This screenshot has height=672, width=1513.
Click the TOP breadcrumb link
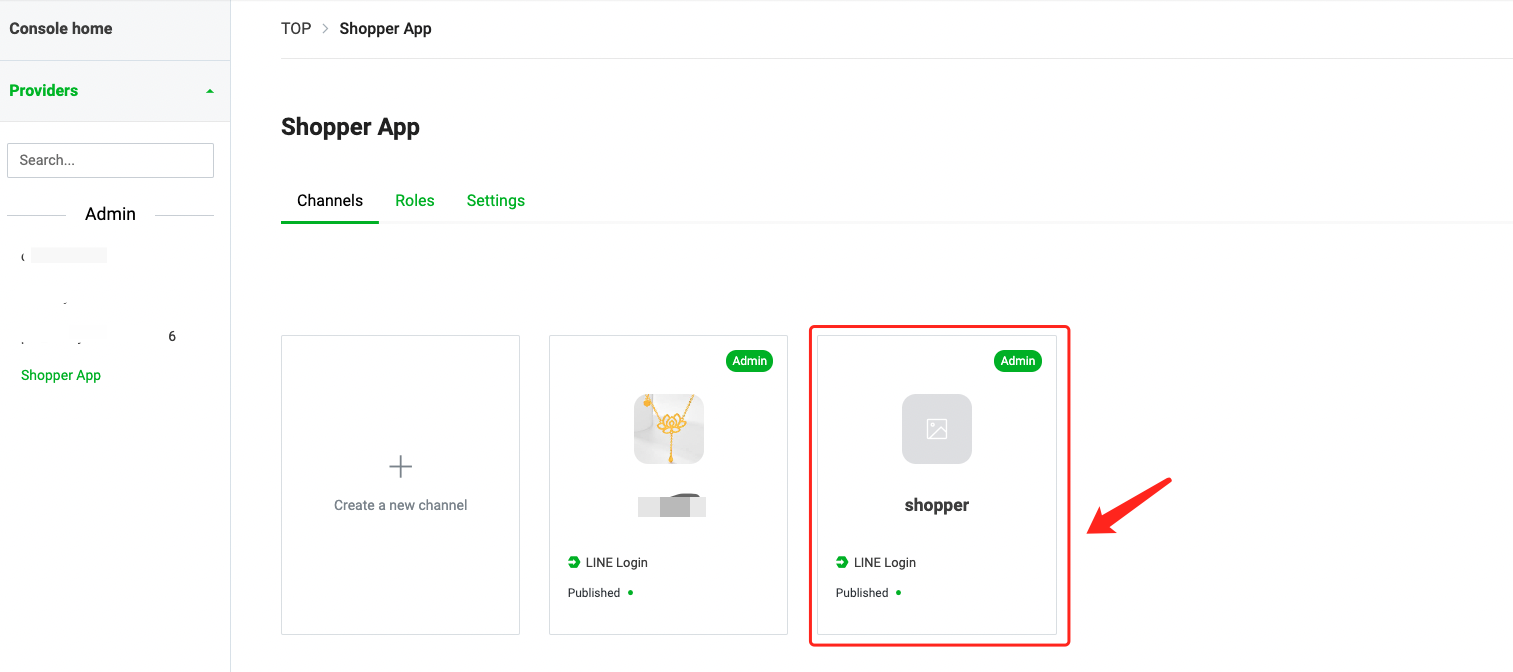click(x=296, y=28)
